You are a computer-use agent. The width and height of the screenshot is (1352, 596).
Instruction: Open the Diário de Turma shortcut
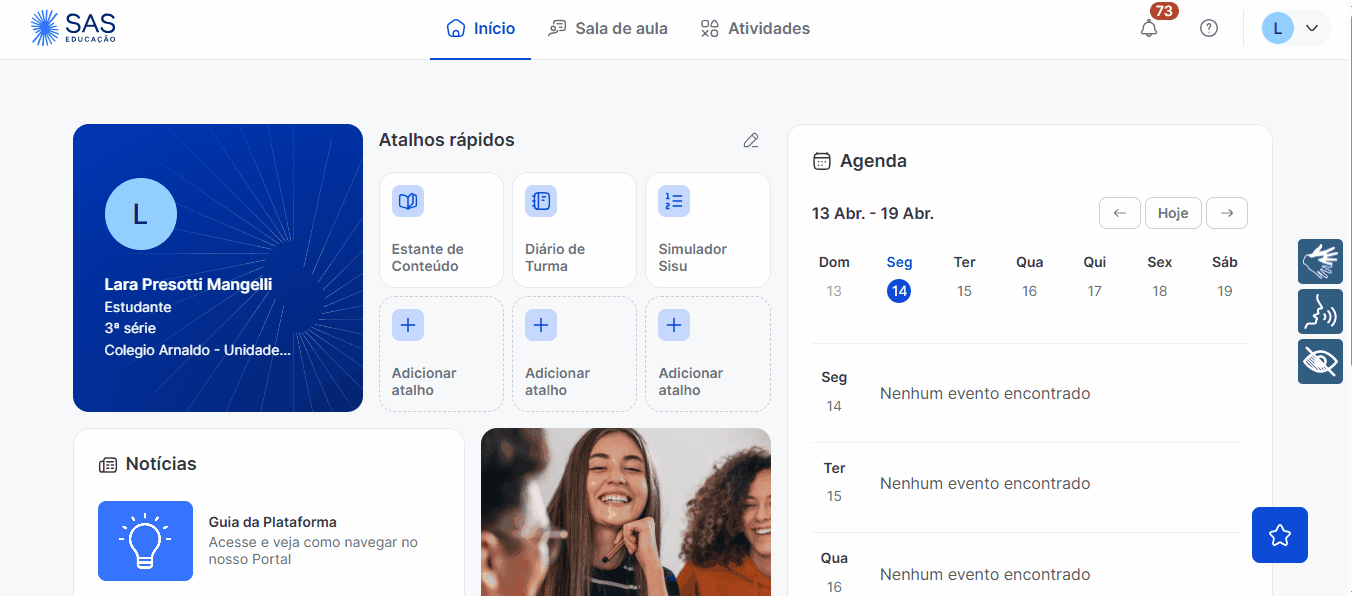(574, 230)
